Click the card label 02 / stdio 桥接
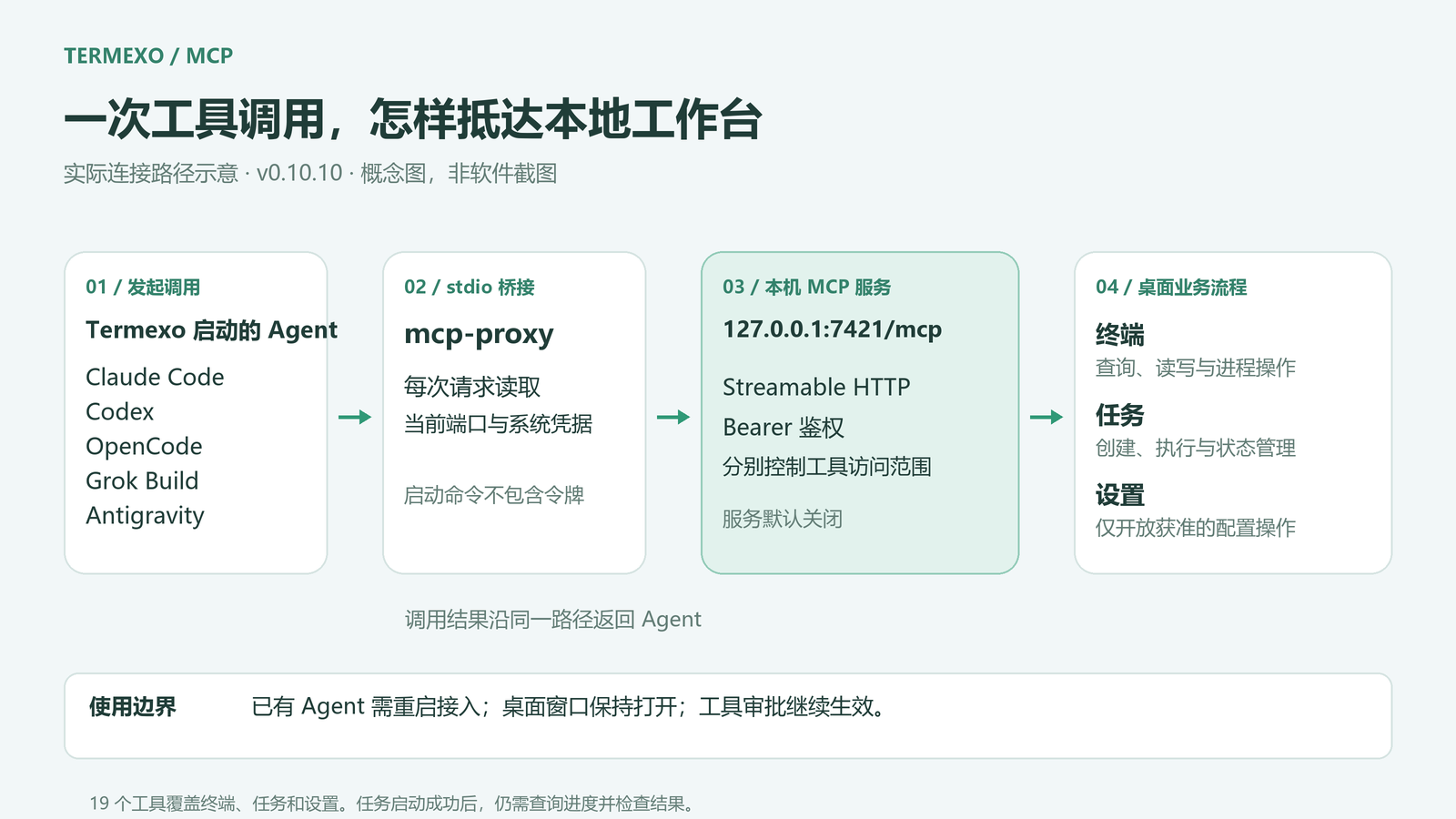1456x819 pixels. (x=470, y=287)
